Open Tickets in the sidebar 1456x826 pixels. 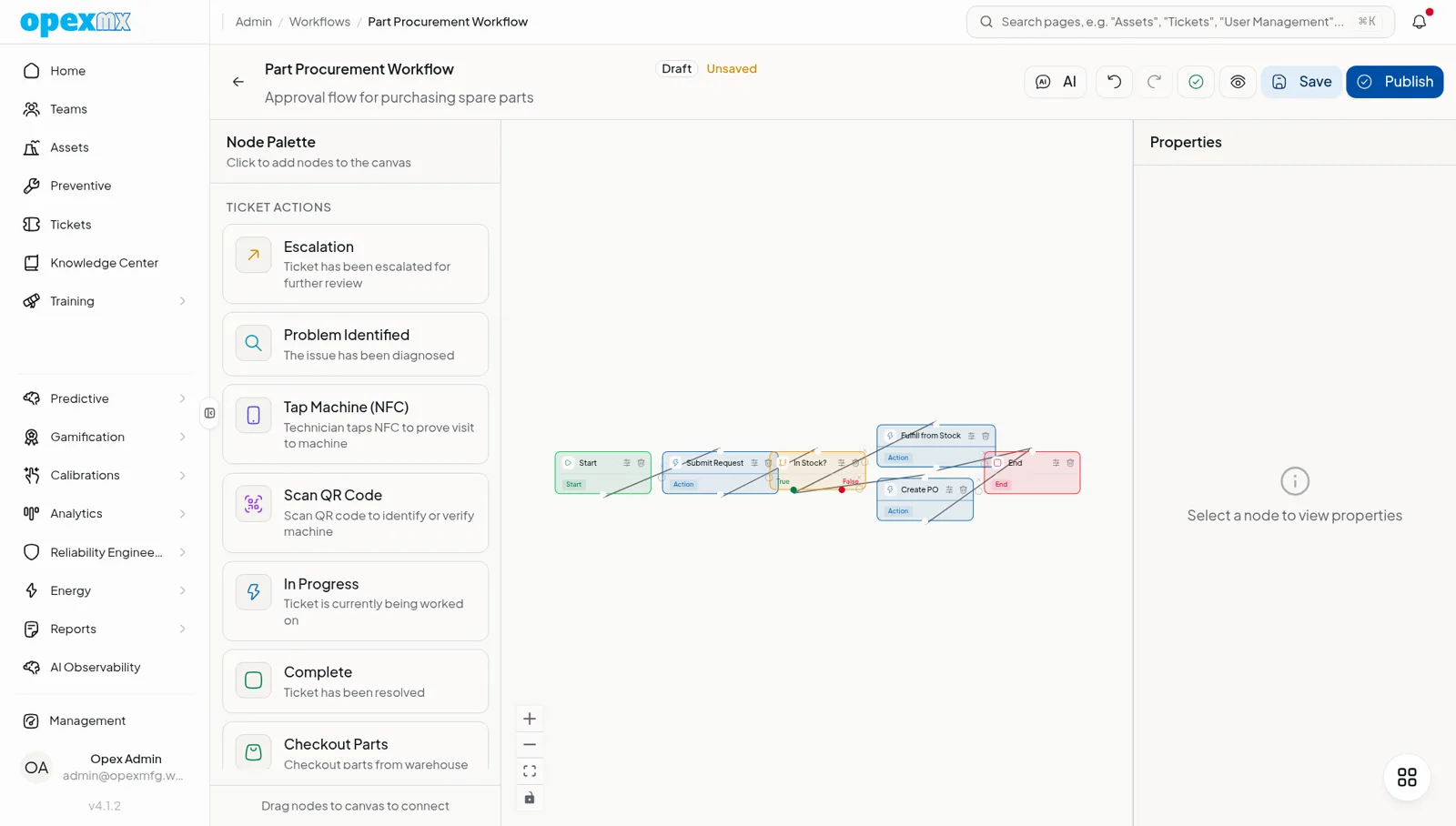(105, 225)
